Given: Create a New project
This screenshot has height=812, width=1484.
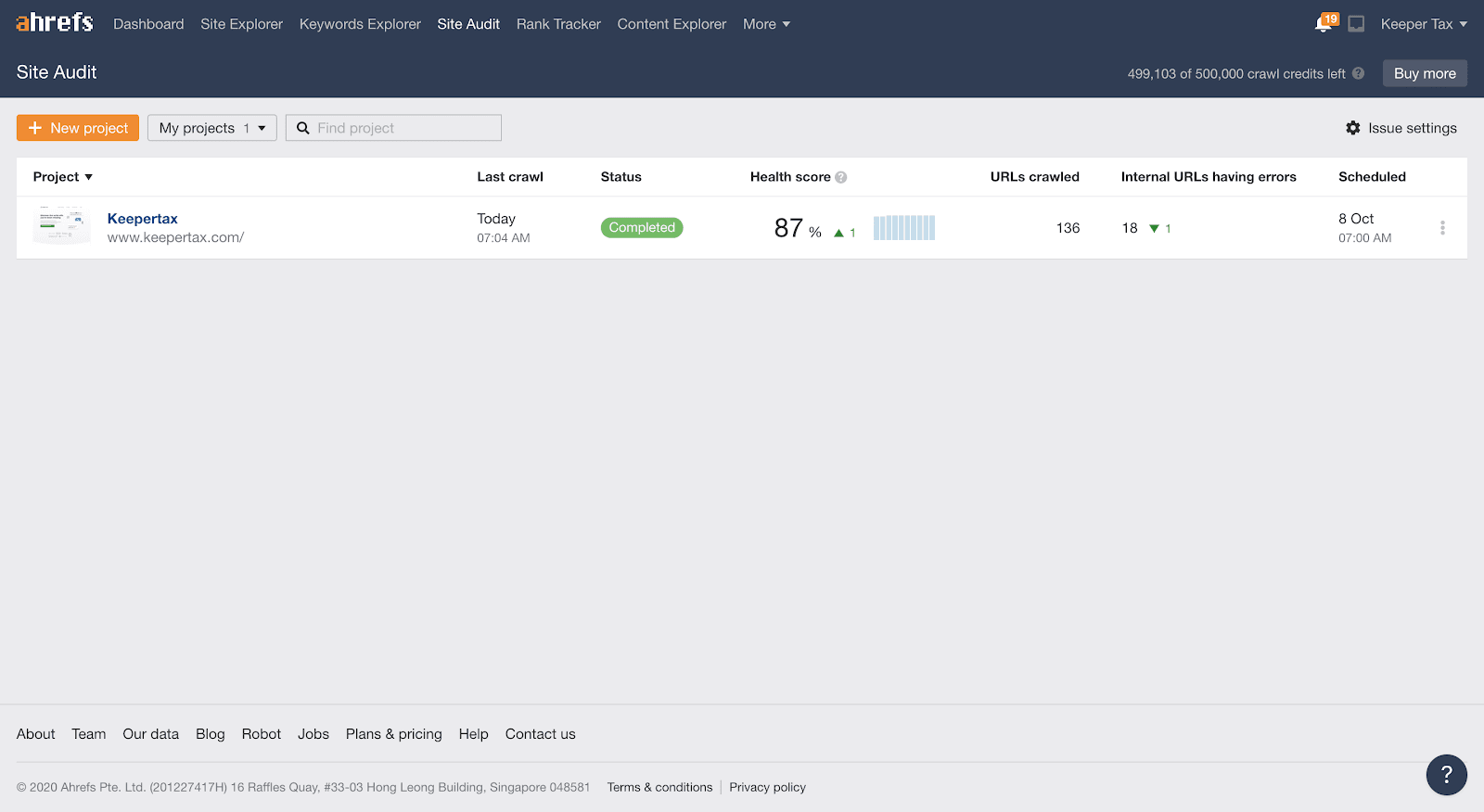Looking at the screenshot, I should [78, 128].
